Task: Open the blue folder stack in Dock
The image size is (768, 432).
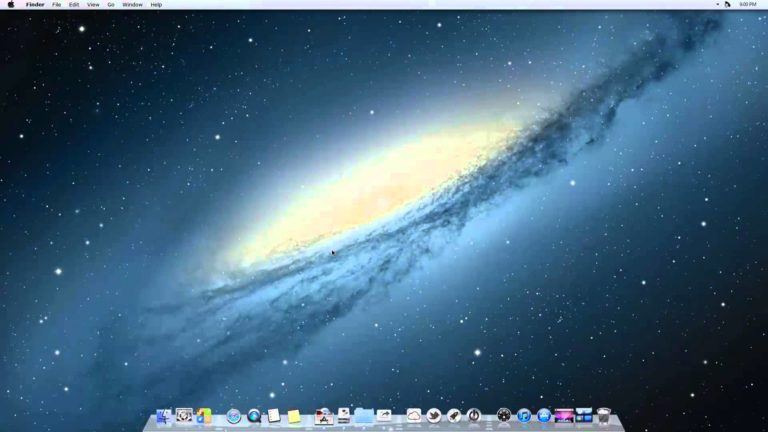Action: click(x=364, y=416)
